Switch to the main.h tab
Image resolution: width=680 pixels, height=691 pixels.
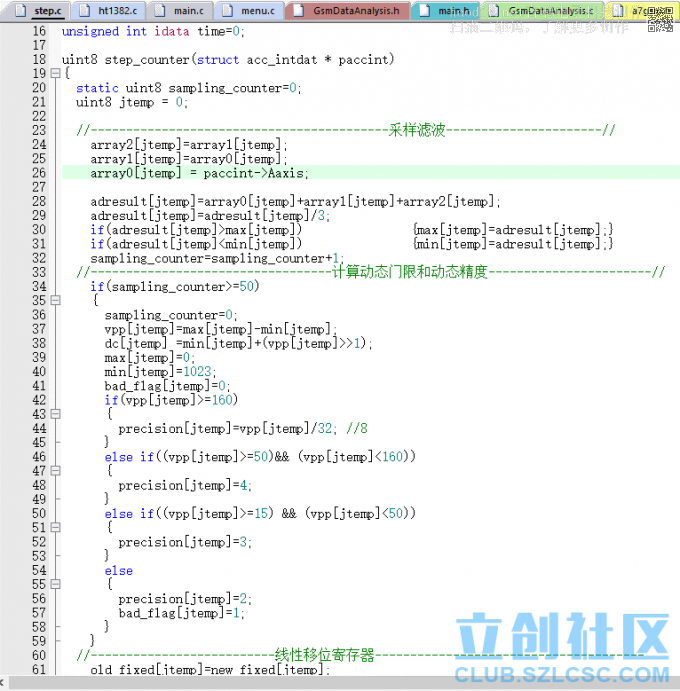(x=446, y=11)
